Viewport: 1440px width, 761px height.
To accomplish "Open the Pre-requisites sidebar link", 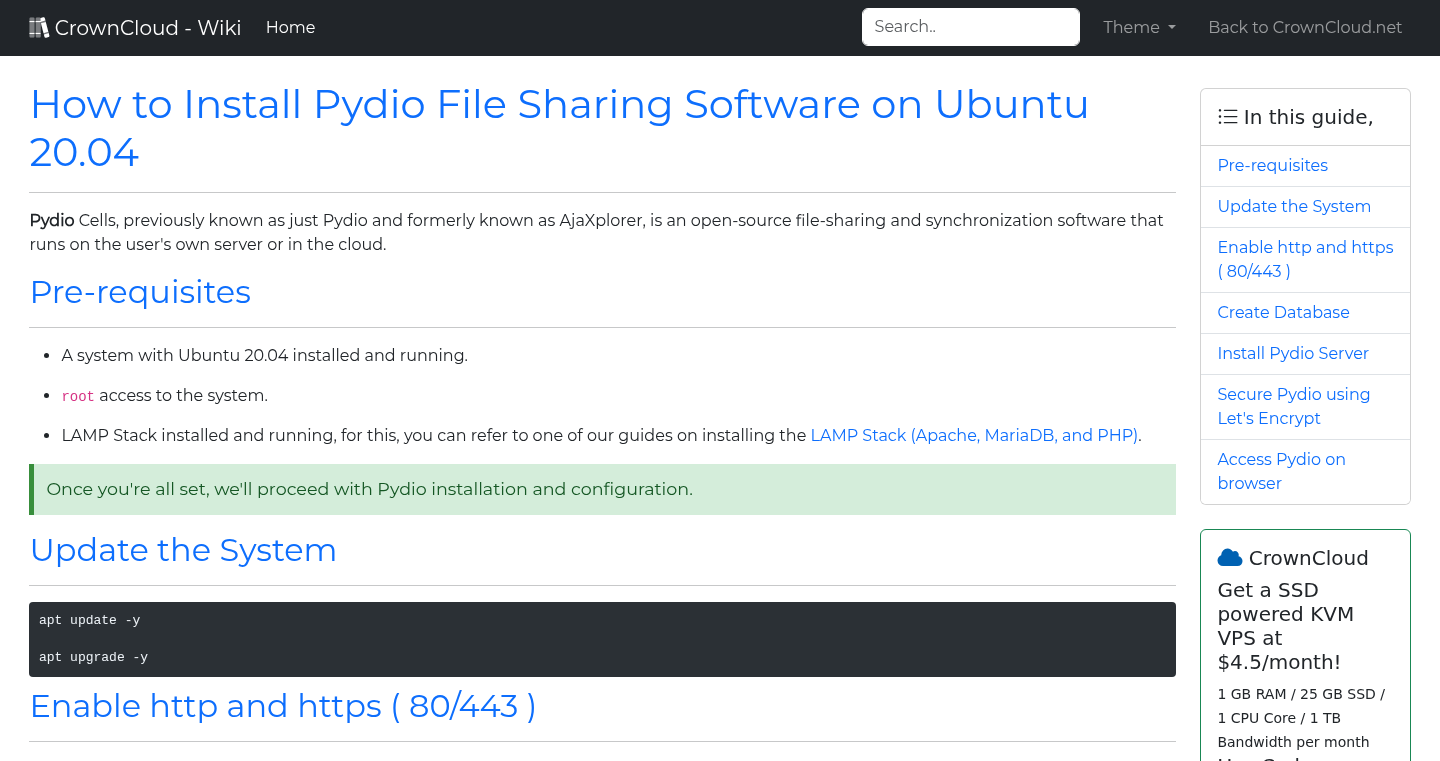I will pos(1272,165).
